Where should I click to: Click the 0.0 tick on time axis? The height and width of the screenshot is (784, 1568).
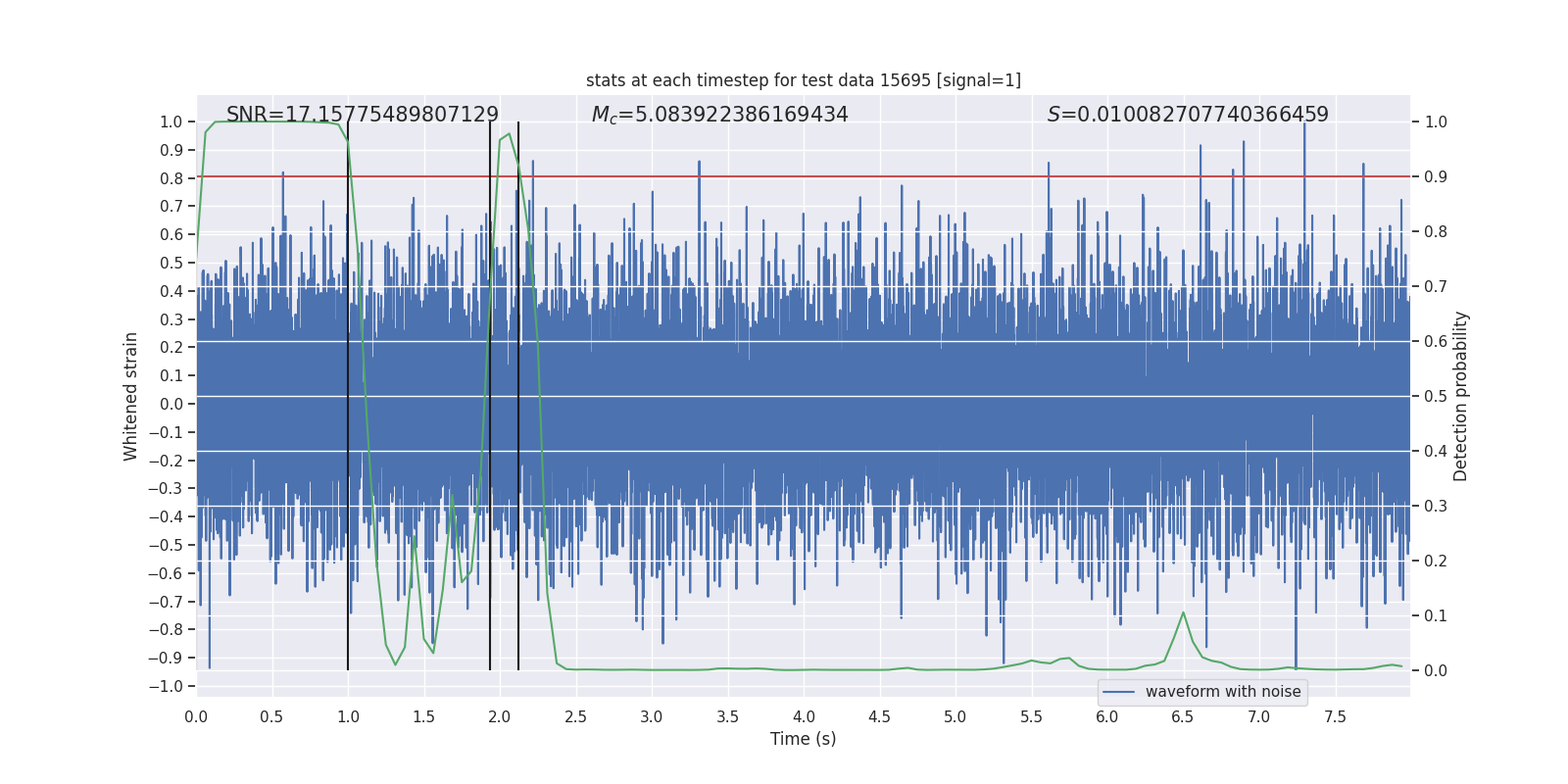tap(196, 717)
